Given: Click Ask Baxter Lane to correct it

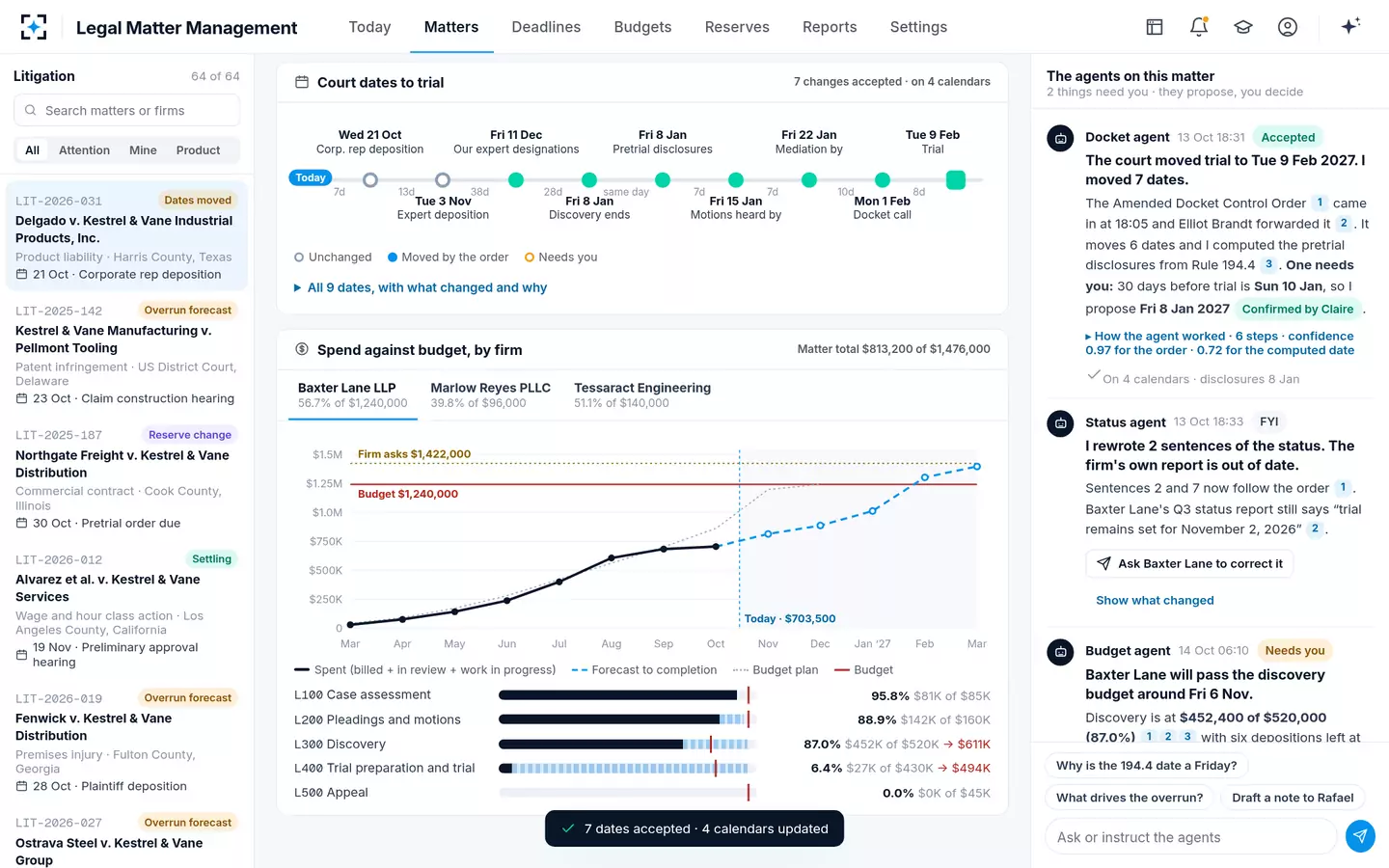Looking at the screenshot, I should 1189,563.
